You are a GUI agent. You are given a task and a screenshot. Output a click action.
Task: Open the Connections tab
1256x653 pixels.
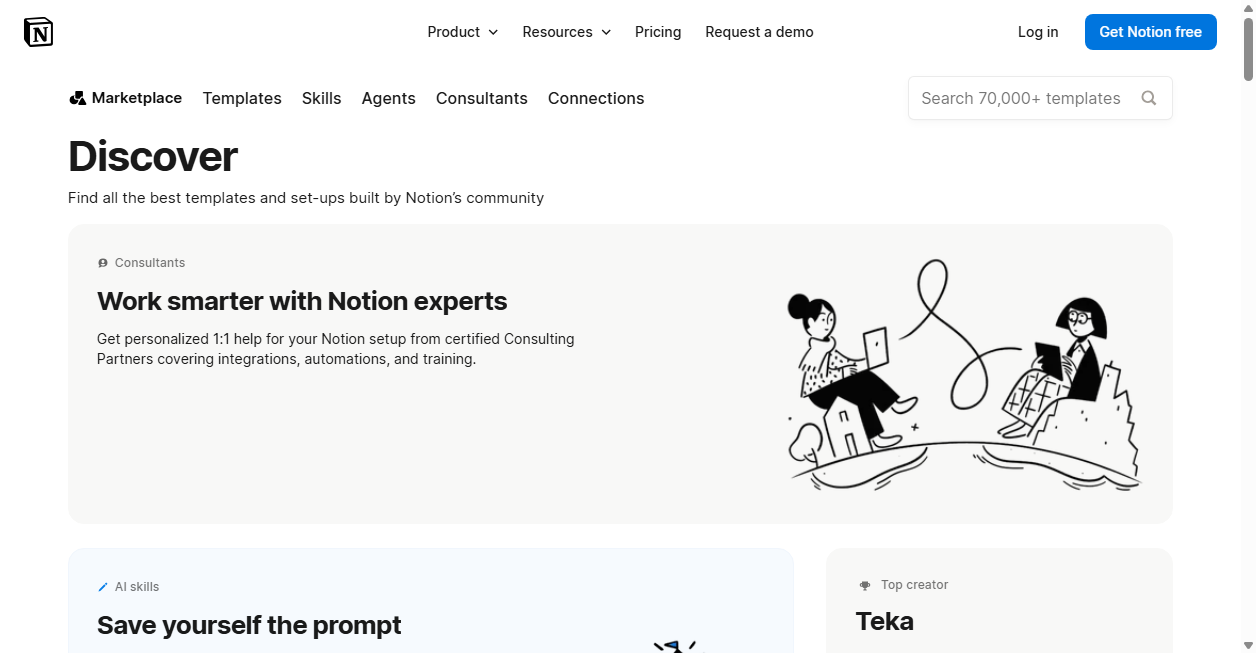click(x=596, y=98)
